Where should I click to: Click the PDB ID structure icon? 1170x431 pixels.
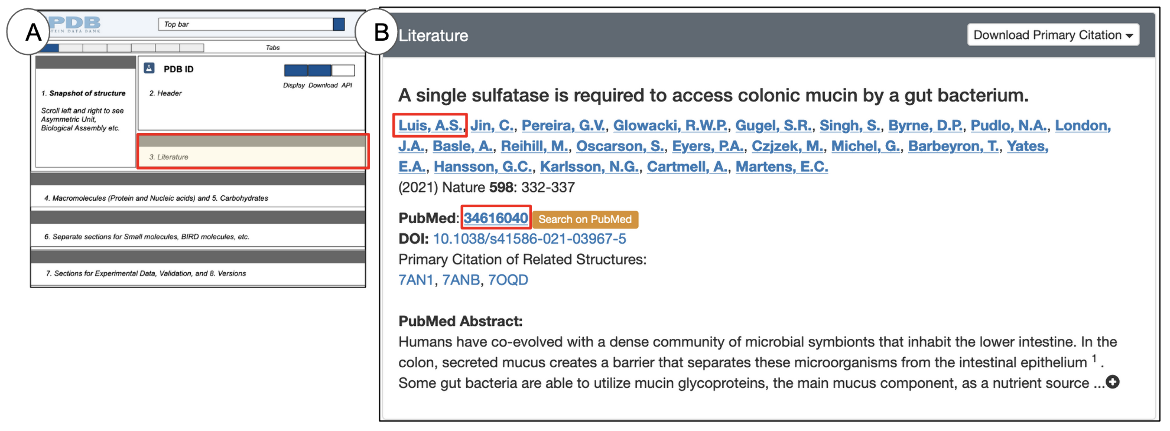(149, 69)
